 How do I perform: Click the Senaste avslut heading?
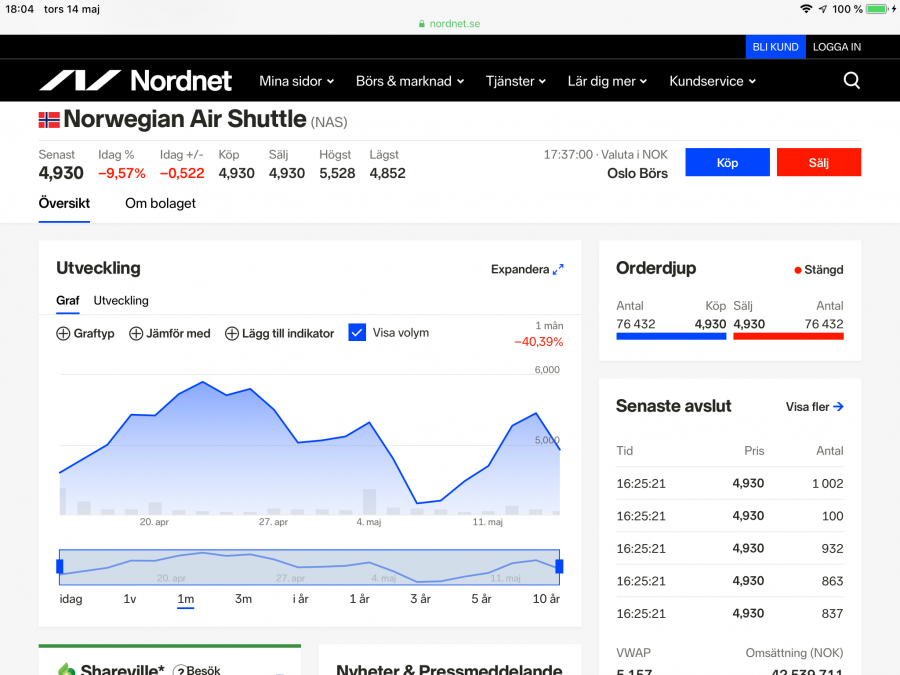[673, 406]
